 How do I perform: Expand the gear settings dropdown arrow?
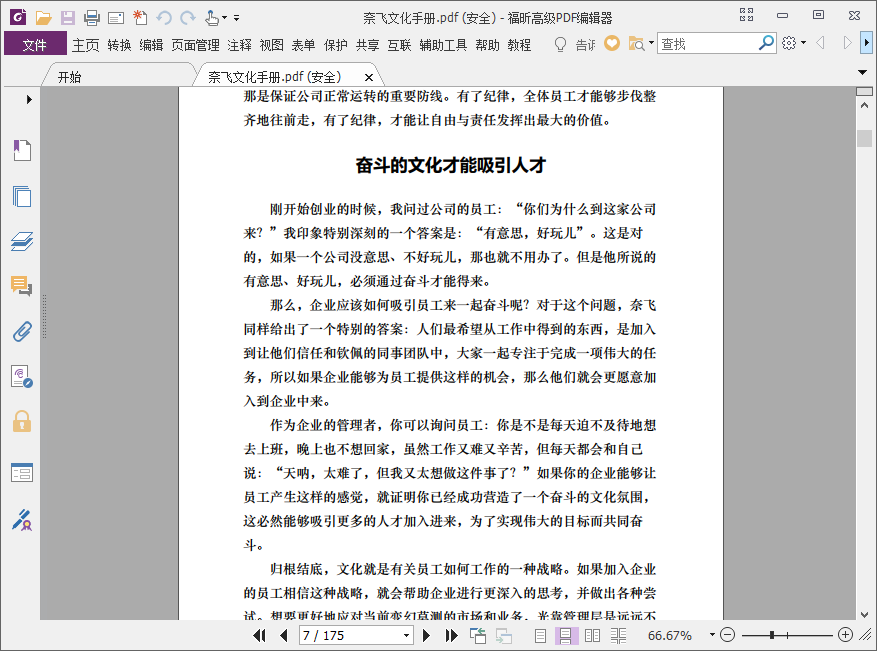pyautogui.click(x=804, y=43)
